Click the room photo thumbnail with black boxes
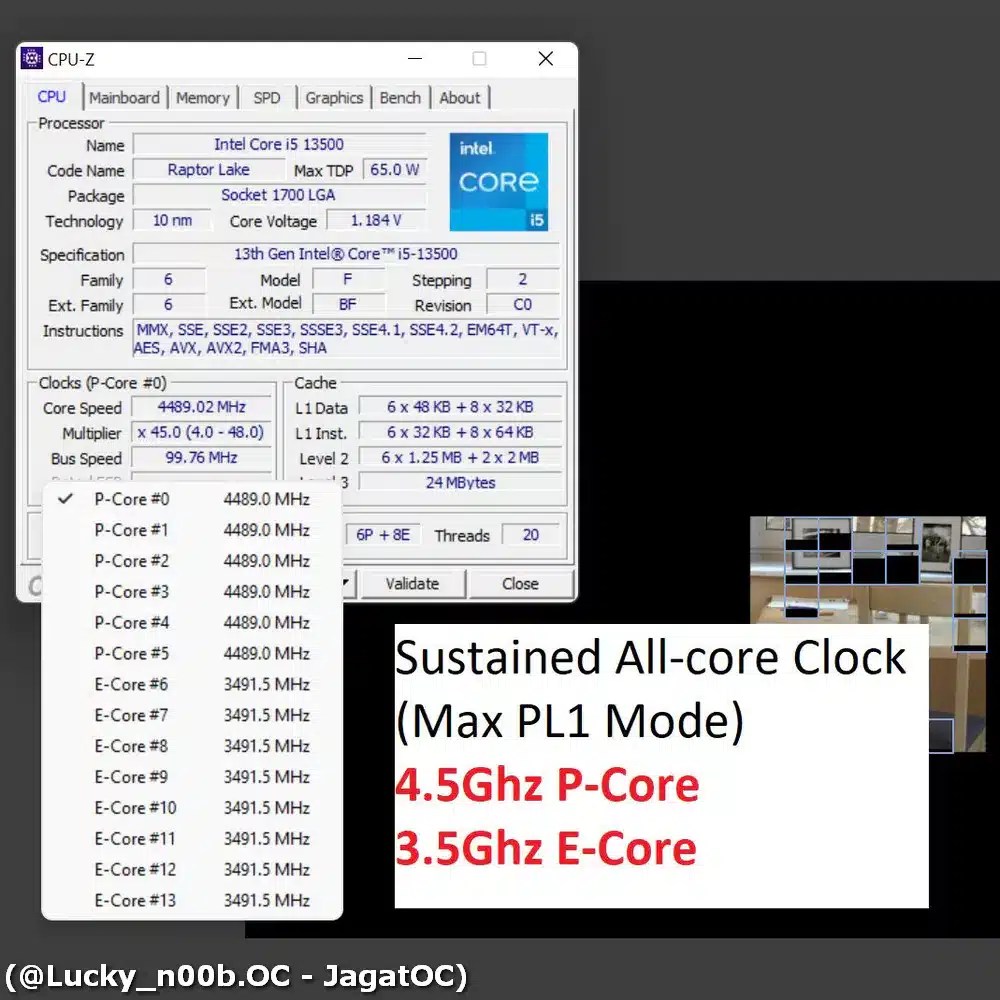Viewport: 1000px width, 1000px height. (867, 570)
